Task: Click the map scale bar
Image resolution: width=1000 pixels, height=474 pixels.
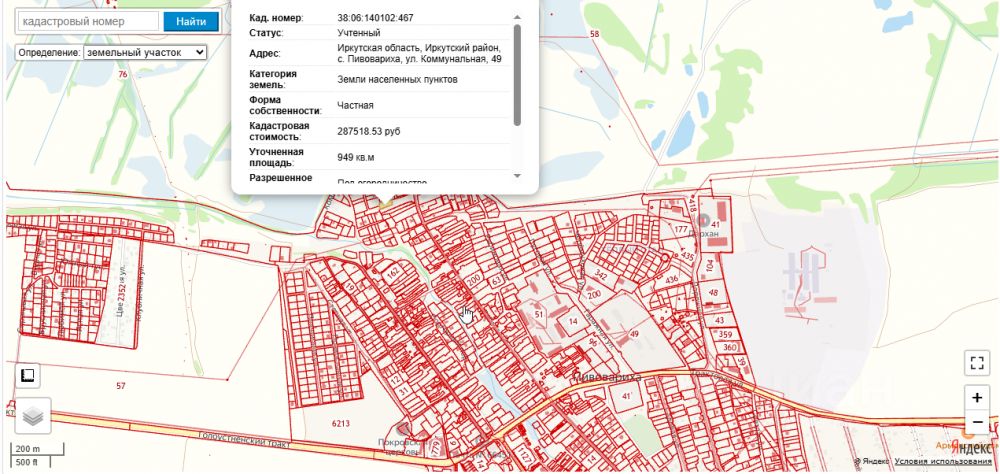Action: pyautogui.click(x=37, y=454)
